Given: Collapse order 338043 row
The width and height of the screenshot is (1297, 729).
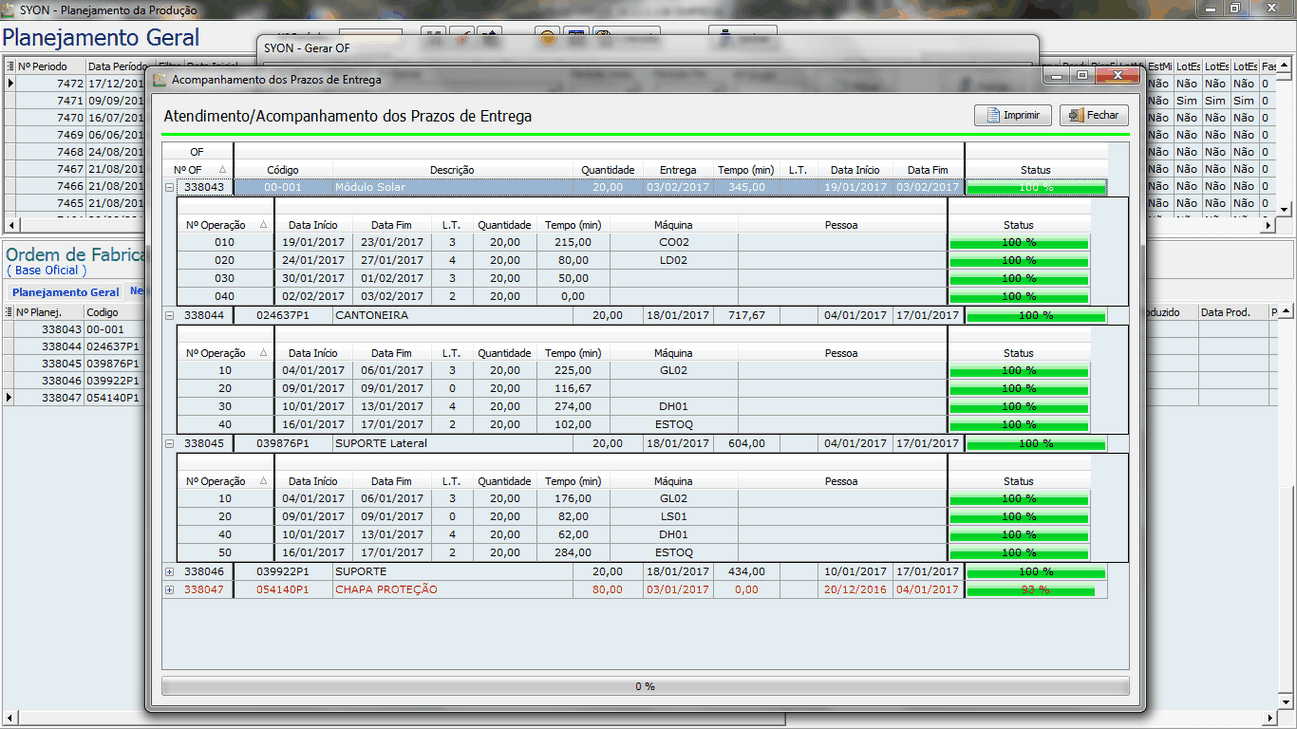Looking at the screenshot, I should click(169, 187).
